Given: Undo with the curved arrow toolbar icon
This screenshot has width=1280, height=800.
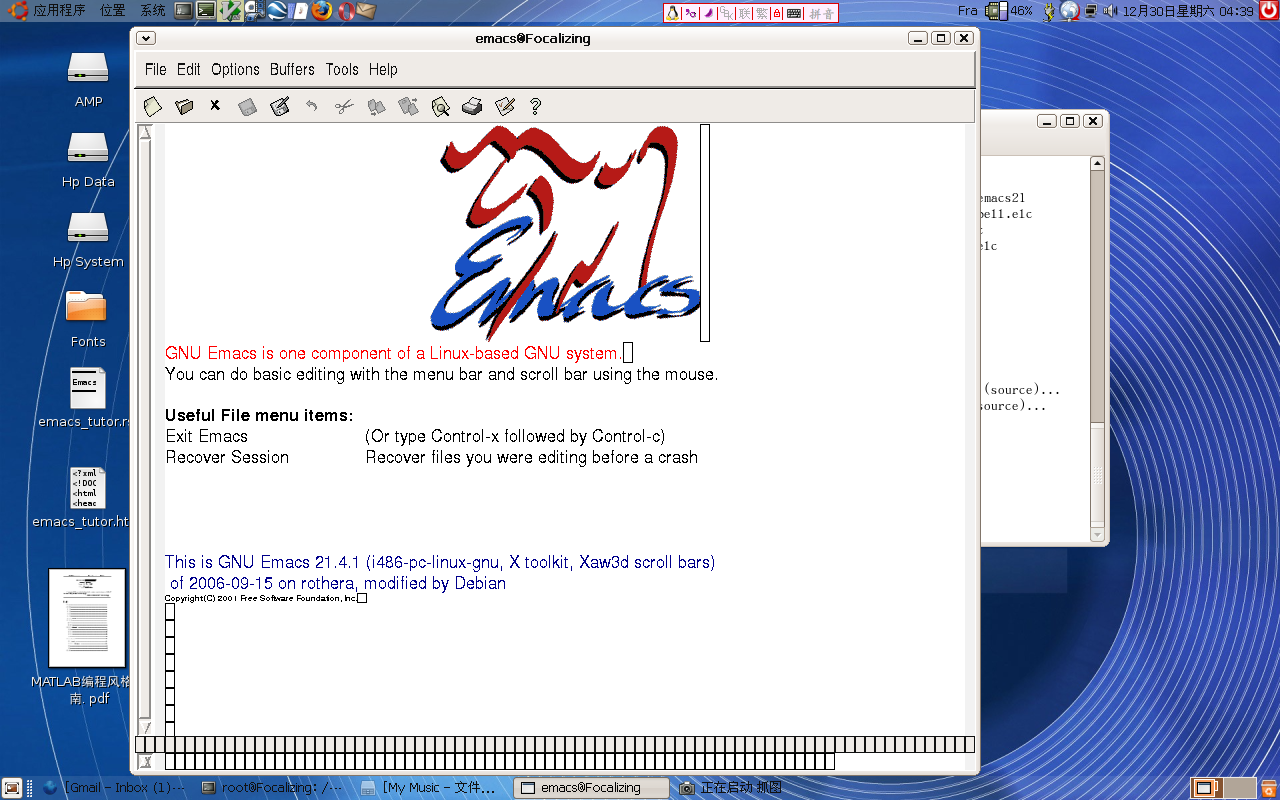Looking at the screenshot, I should click(312, 105).
